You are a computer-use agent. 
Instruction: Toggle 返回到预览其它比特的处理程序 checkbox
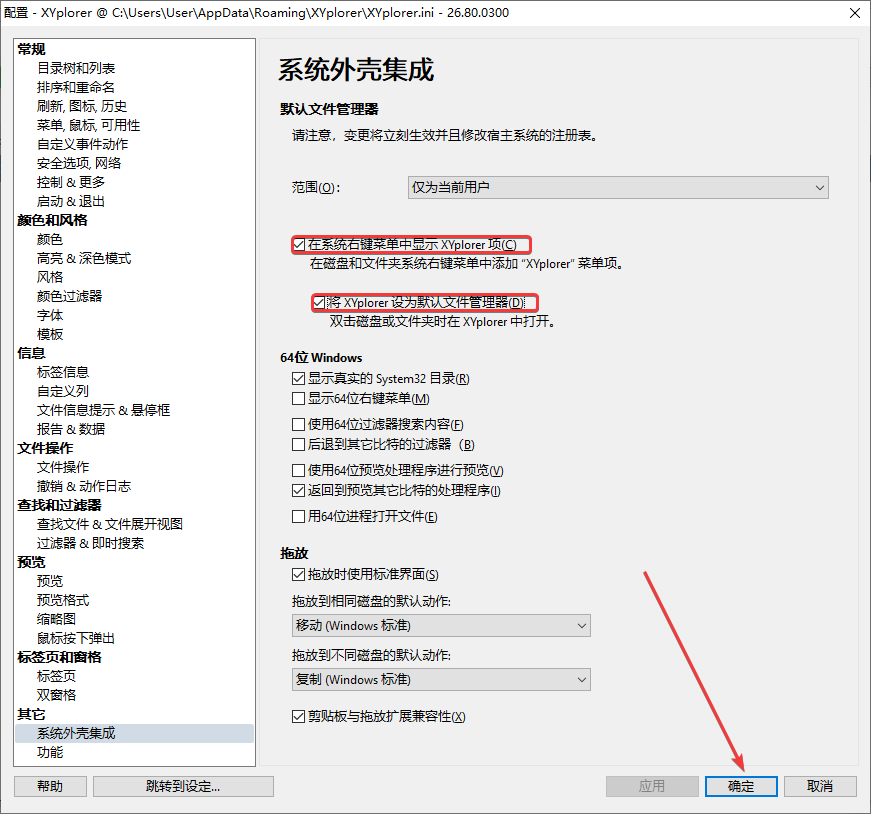[x=298, y=491]
